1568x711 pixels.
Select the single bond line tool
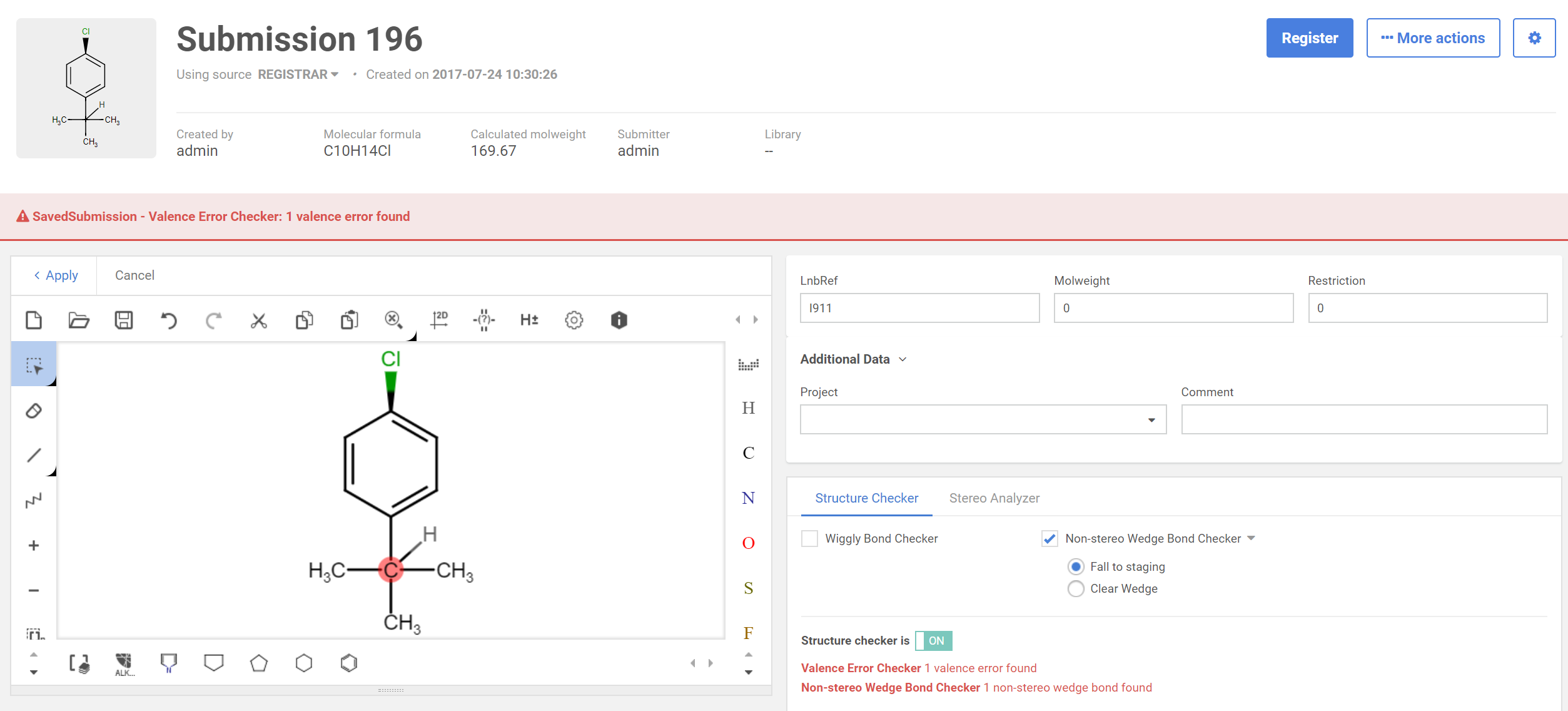(34, 455)
